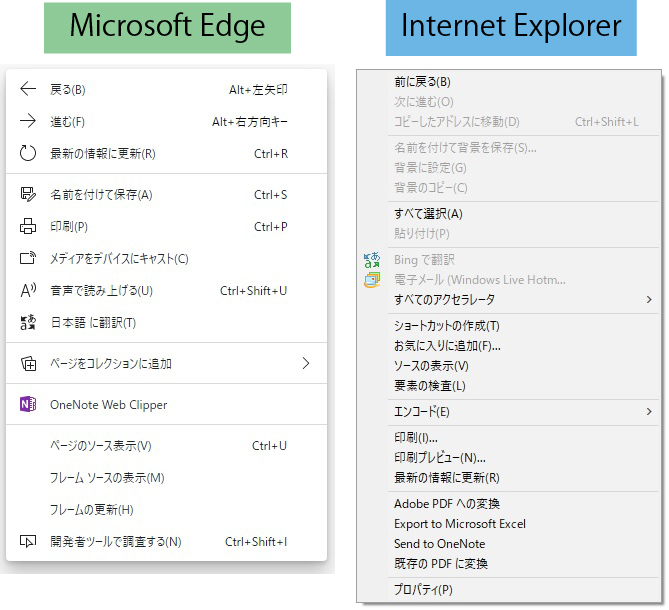The width and height of the screenshot is (669, 610).
Task: Select 印刷プレビュー(N)...
Action: click(509, 458)
